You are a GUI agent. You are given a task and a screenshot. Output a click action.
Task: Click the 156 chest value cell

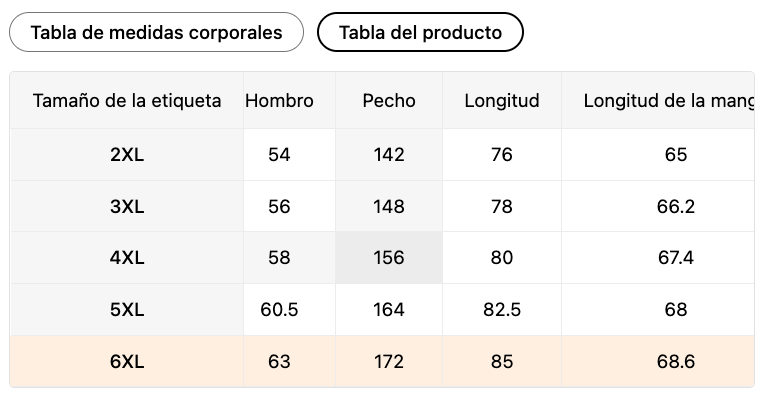(389, 258)
